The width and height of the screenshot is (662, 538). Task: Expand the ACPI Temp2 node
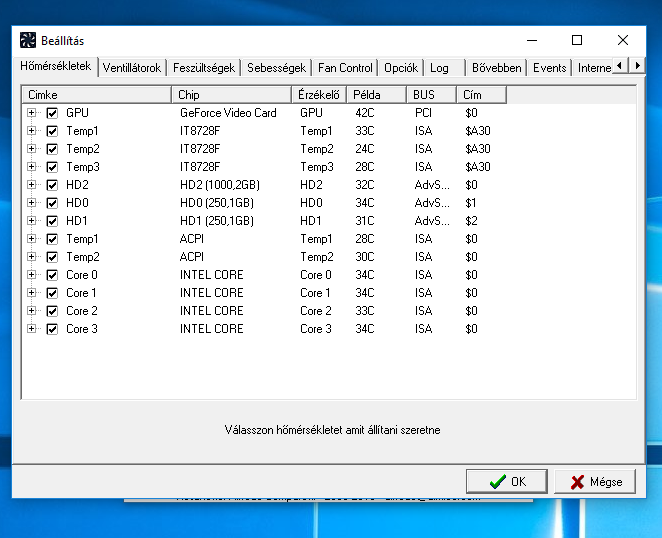coord(31,257)
